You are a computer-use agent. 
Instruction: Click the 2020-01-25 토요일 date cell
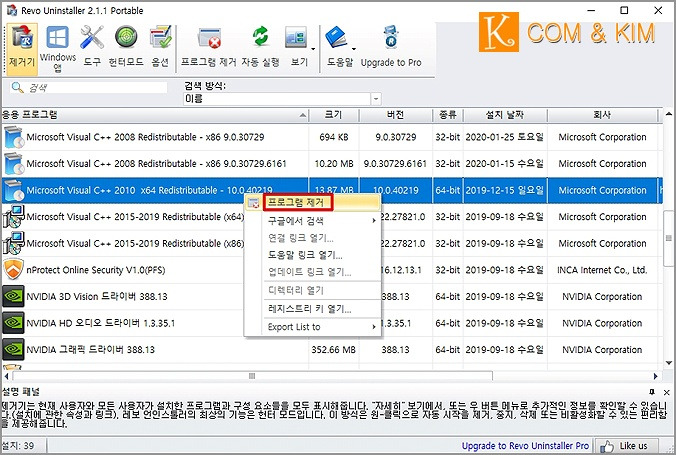[505, 137]
